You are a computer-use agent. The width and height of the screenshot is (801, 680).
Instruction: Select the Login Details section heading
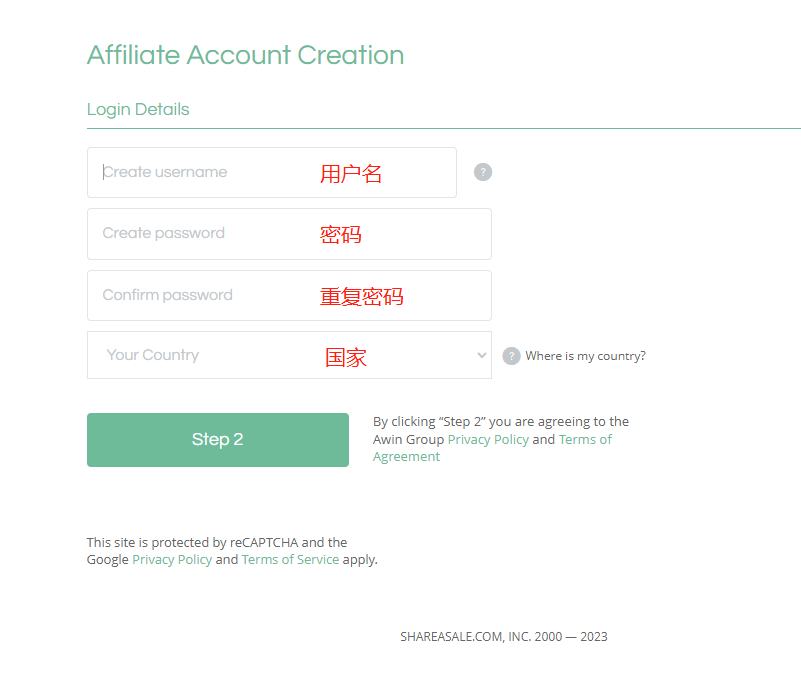tap(138, 109)
